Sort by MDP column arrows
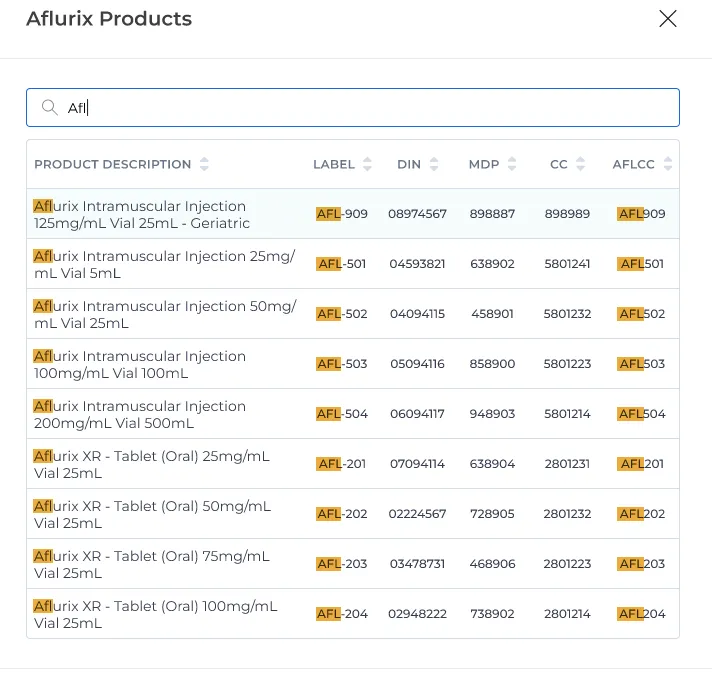This screenshot has width=712, height=678. click(x=512, y=164)
